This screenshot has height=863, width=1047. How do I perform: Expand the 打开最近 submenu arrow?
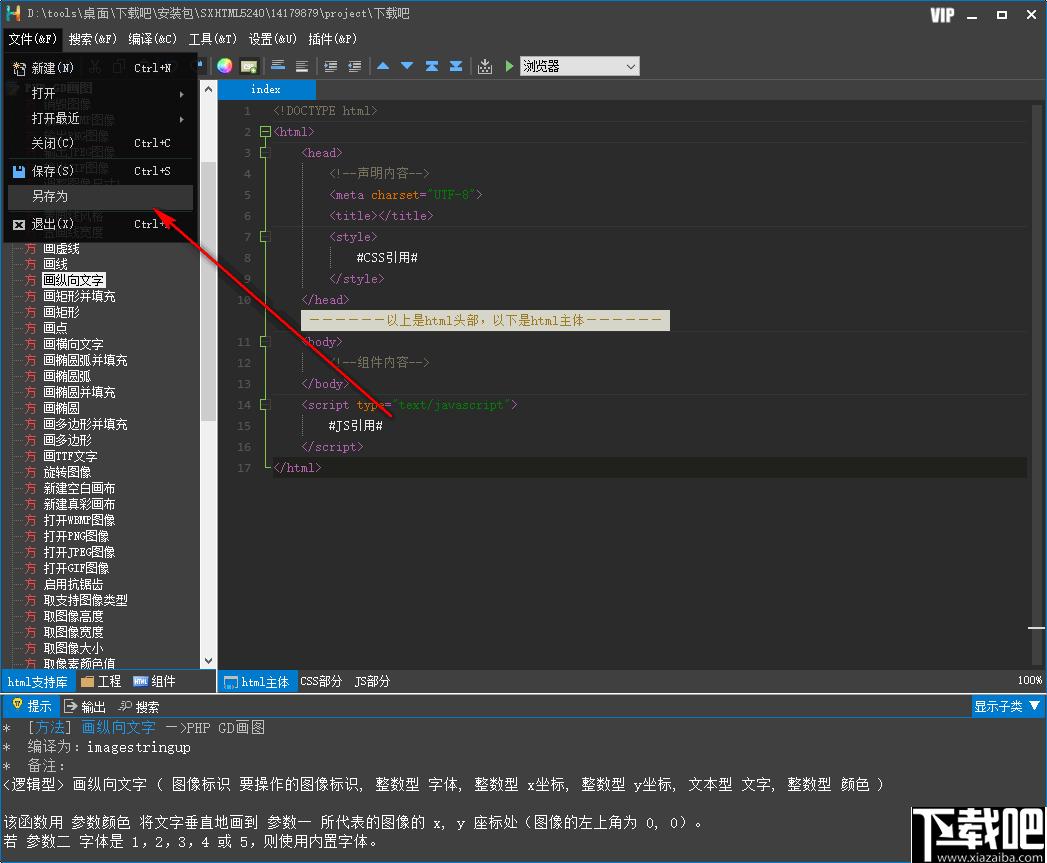pyautogui.click(x=182, y=119)
